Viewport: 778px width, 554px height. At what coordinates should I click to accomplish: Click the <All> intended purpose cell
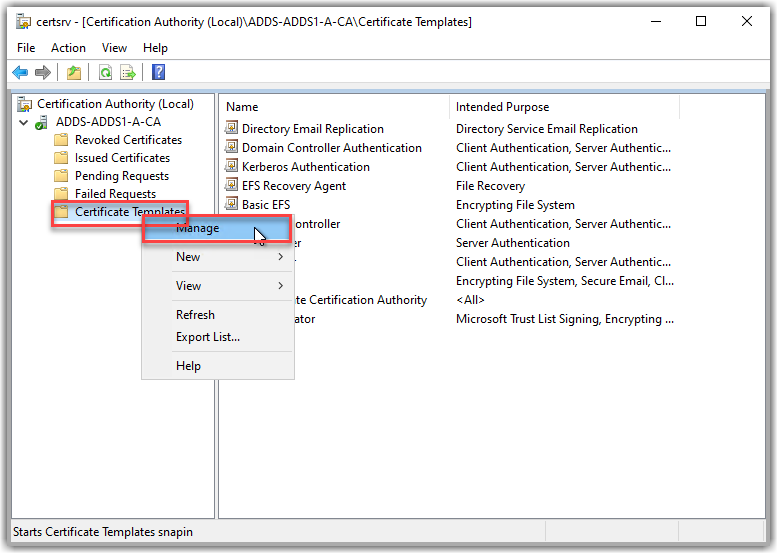point(470,300)
